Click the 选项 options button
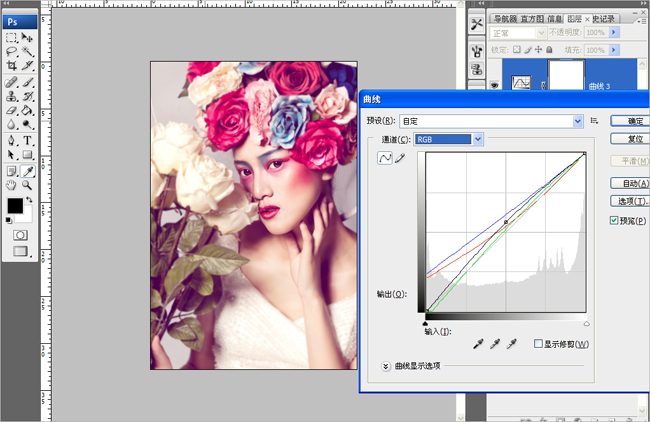This screenshot has width=650, height=422. [x=630, y=201]
